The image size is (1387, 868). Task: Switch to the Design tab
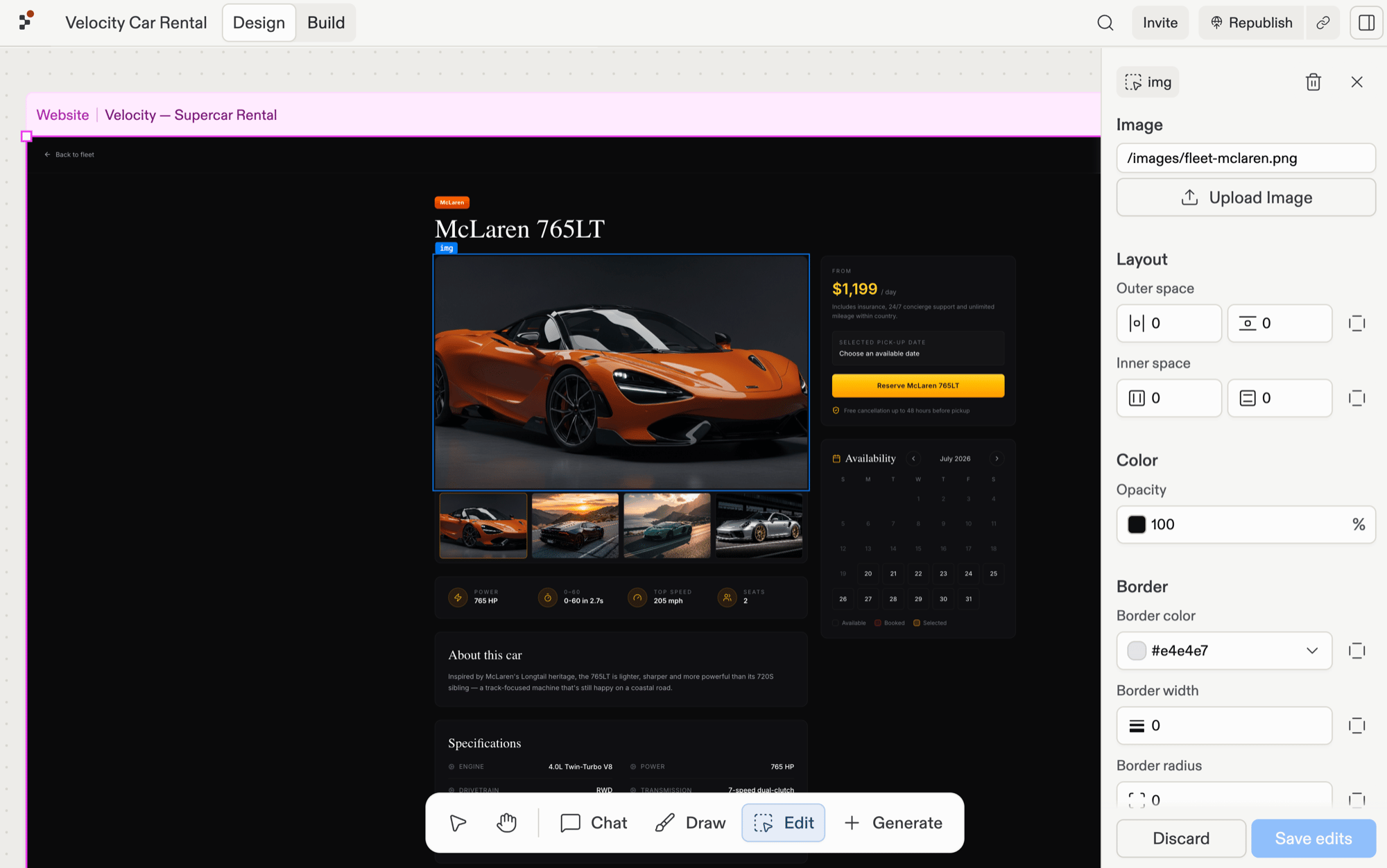(259, 23)
